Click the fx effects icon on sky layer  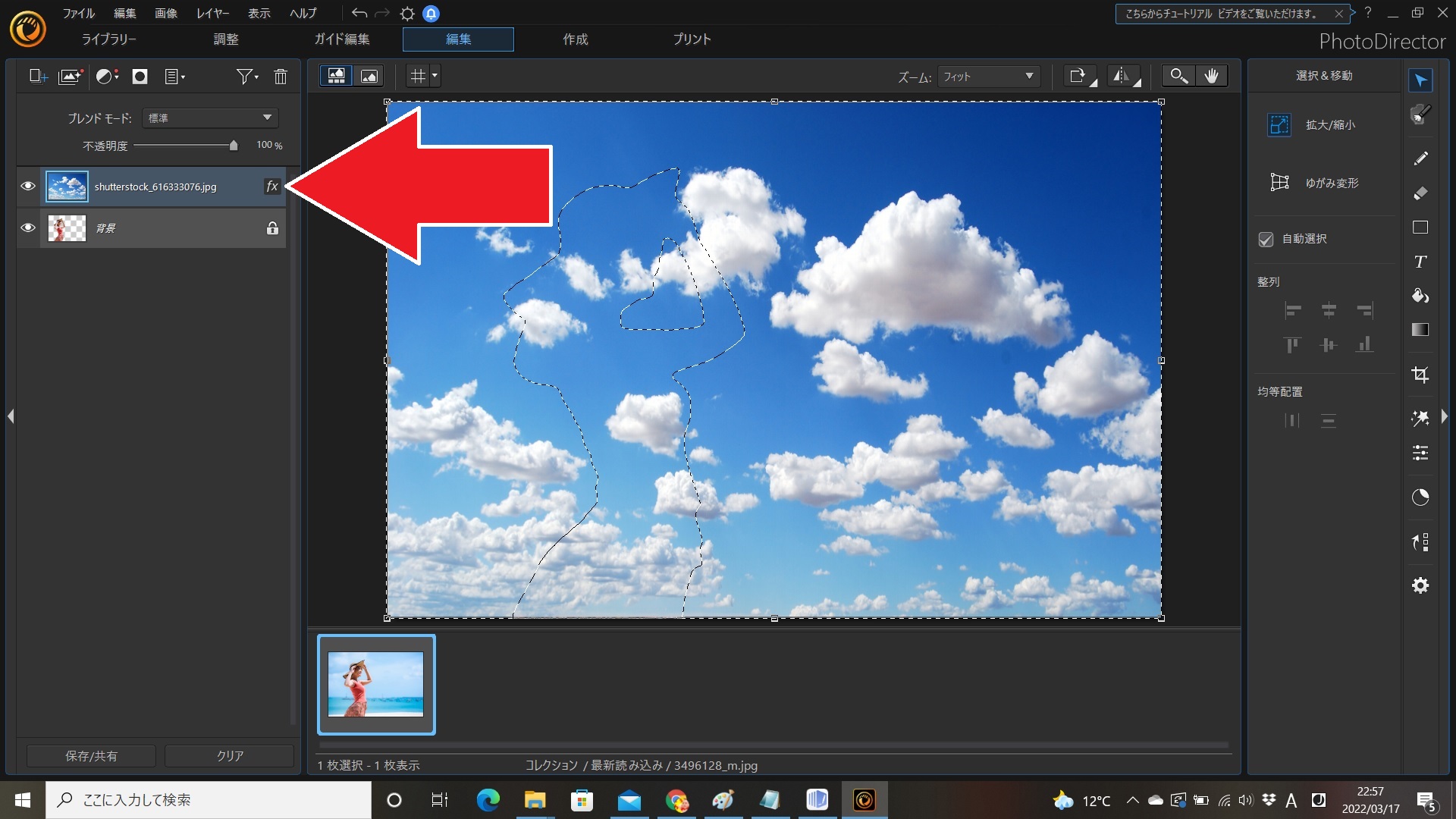point(272,187)
